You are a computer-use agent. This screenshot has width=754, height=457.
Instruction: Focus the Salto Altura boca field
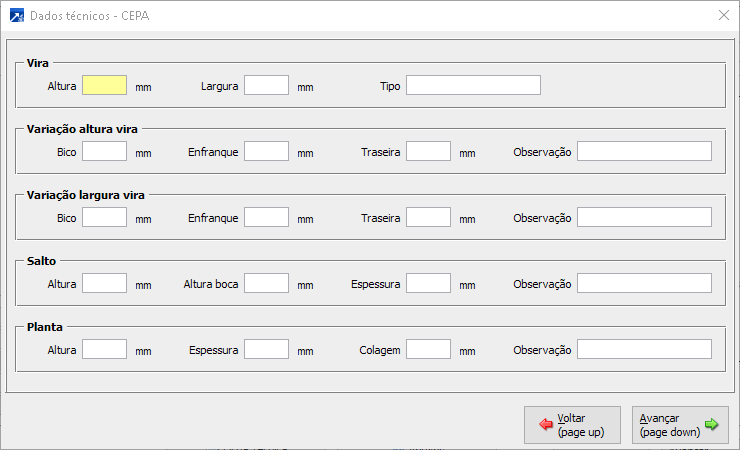[266, 284]
